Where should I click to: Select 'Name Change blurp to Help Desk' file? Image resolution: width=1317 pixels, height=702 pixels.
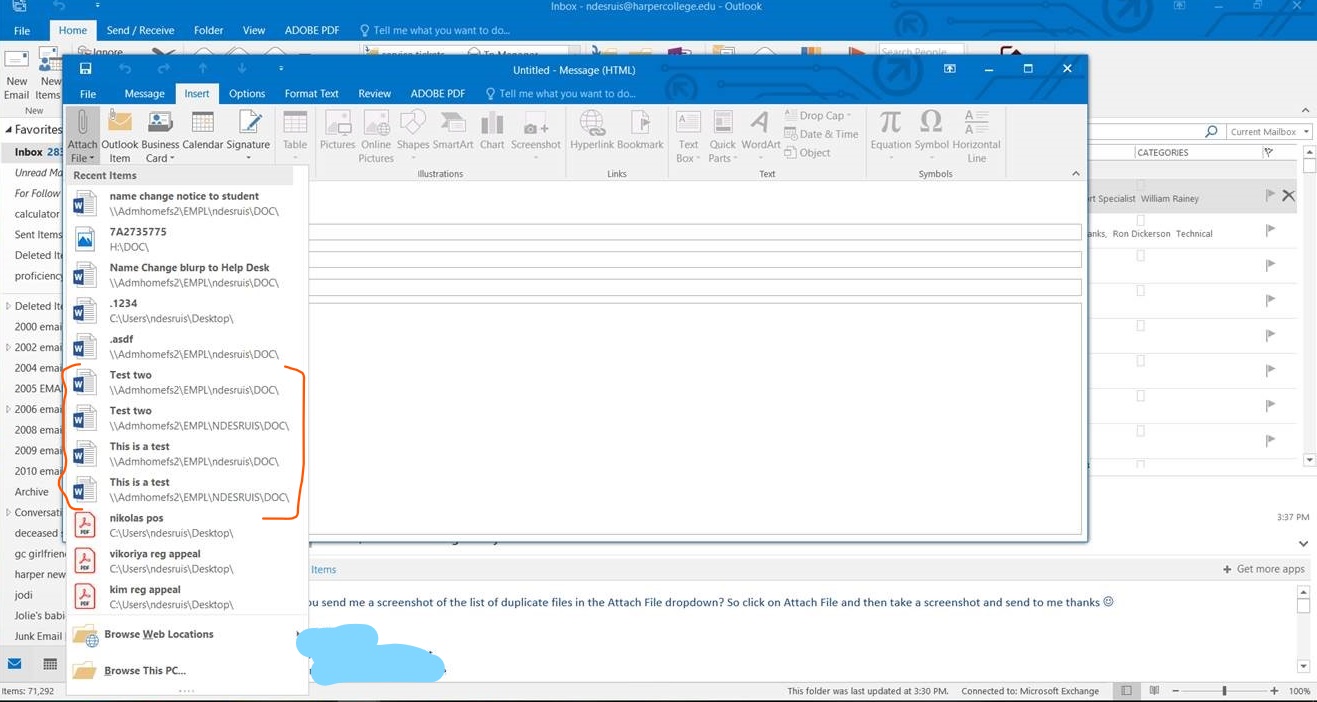(187, 275)
